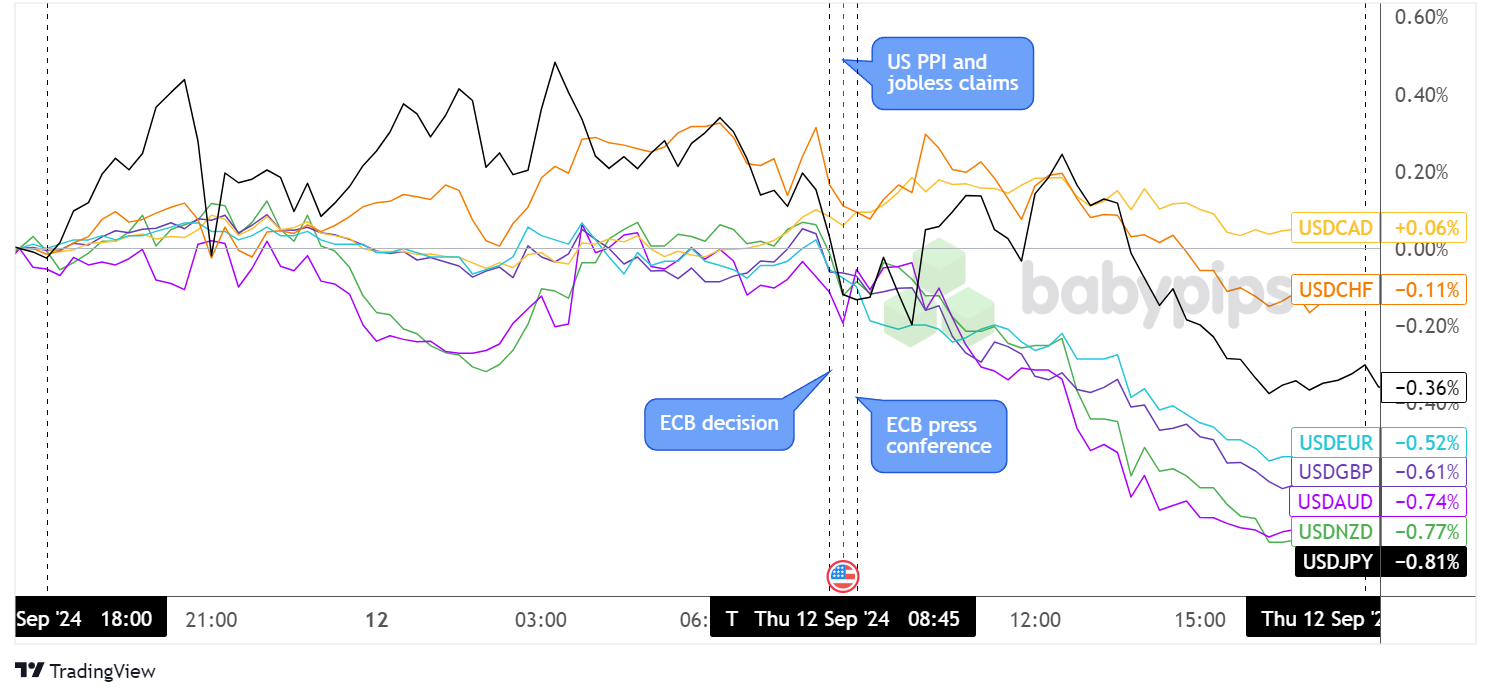Click the 0.60% price scale label
This screenshot has width=1491, height=697.
click(1421, 17)
